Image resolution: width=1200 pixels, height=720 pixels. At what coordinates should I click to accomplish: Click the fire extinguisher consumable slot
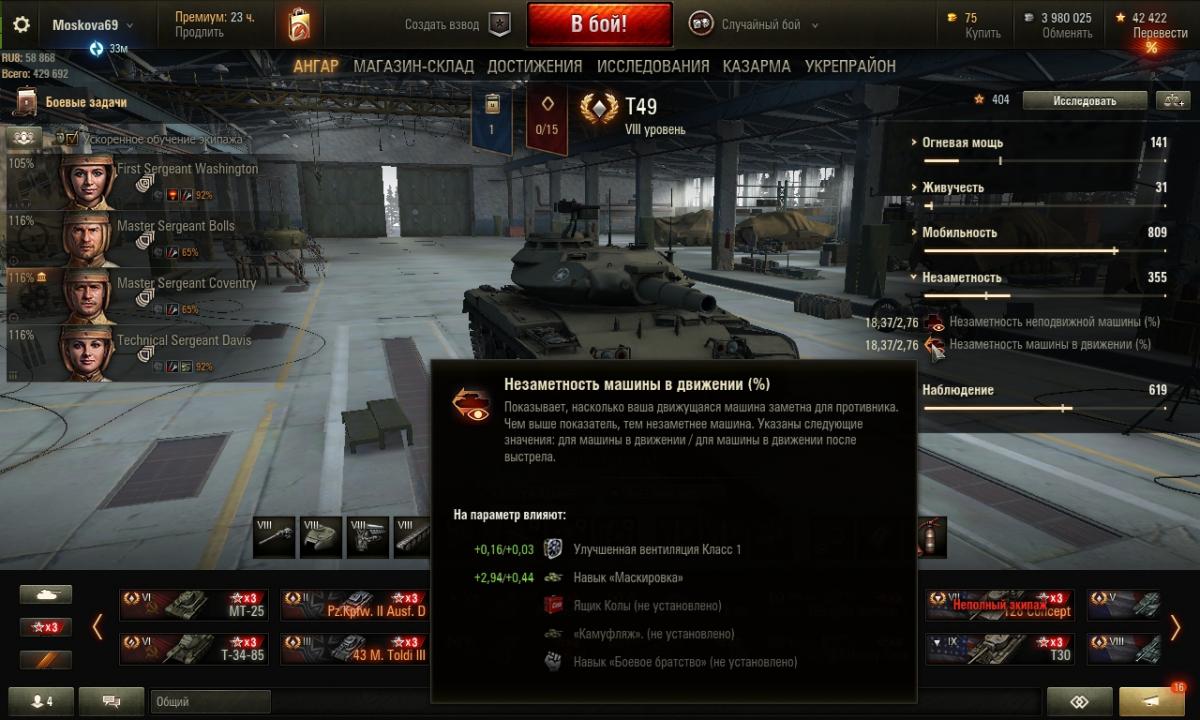pyautogui.click(x=930, y=537)
